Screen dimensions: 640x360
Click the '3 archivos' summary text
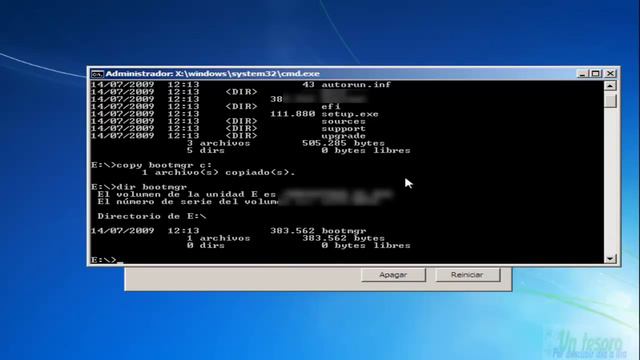click(218, 143)
